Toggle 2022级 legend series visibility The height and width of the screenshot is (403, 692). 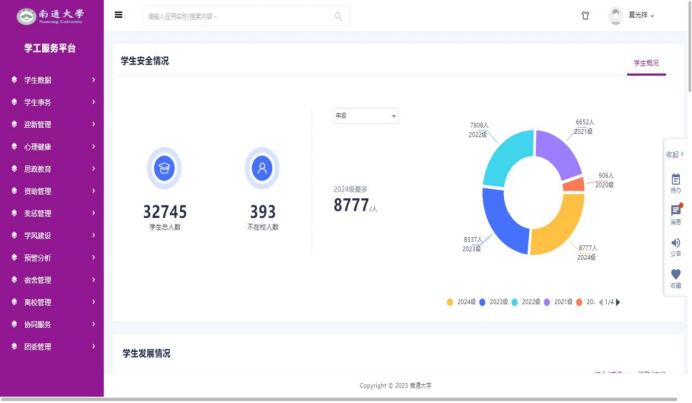(527, 302)
